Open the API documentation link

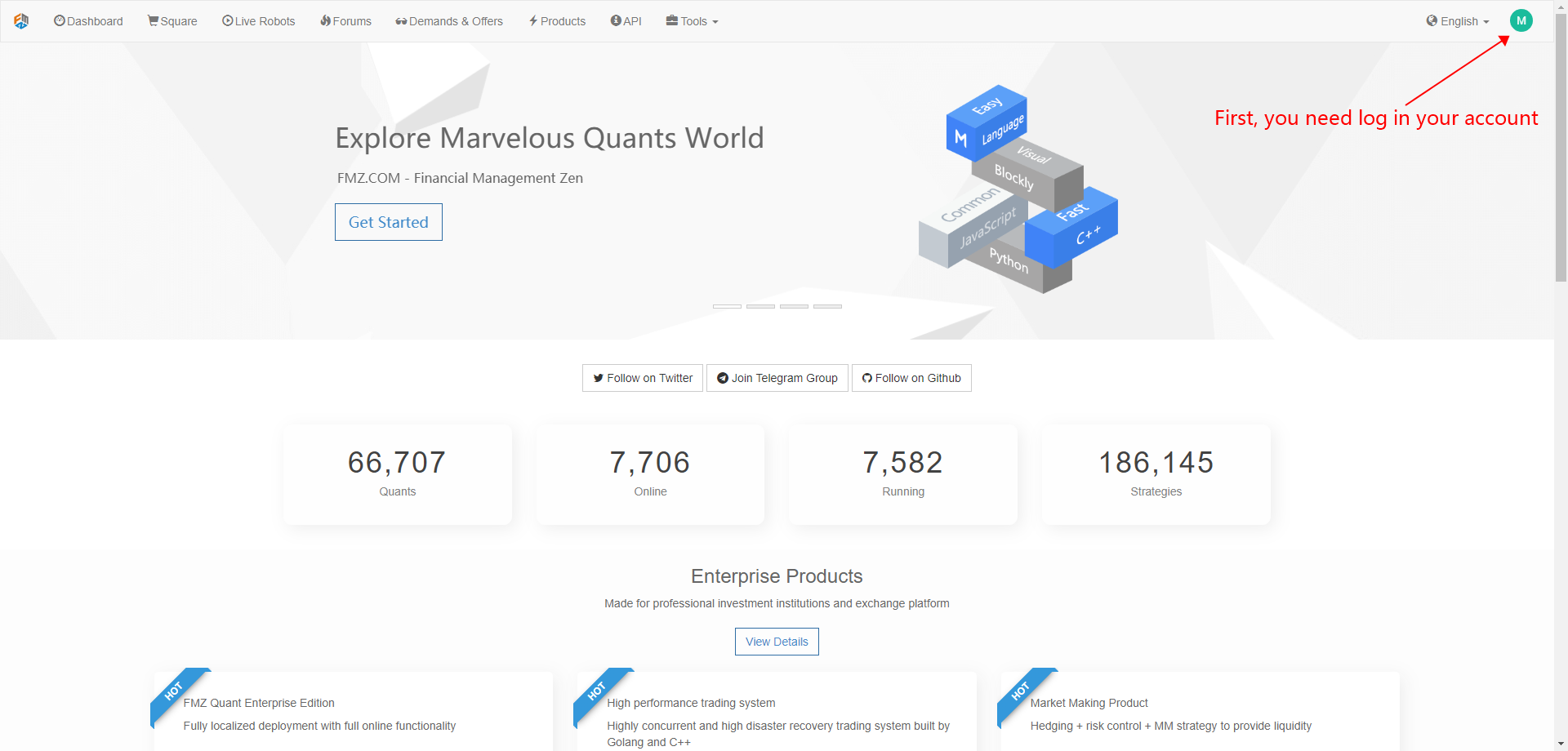click(x=626, y=21)
